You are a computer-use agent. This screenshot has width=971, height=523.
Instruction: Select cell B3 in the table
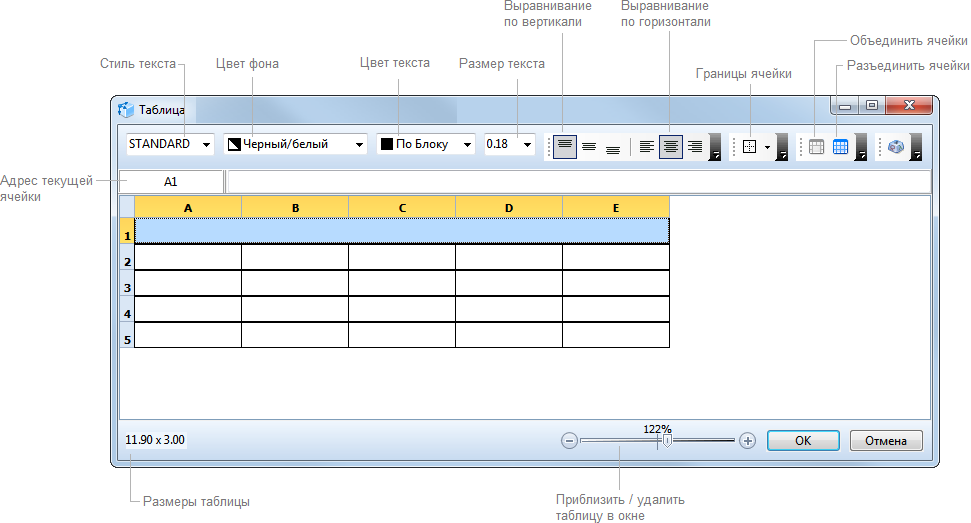[295, 283]
